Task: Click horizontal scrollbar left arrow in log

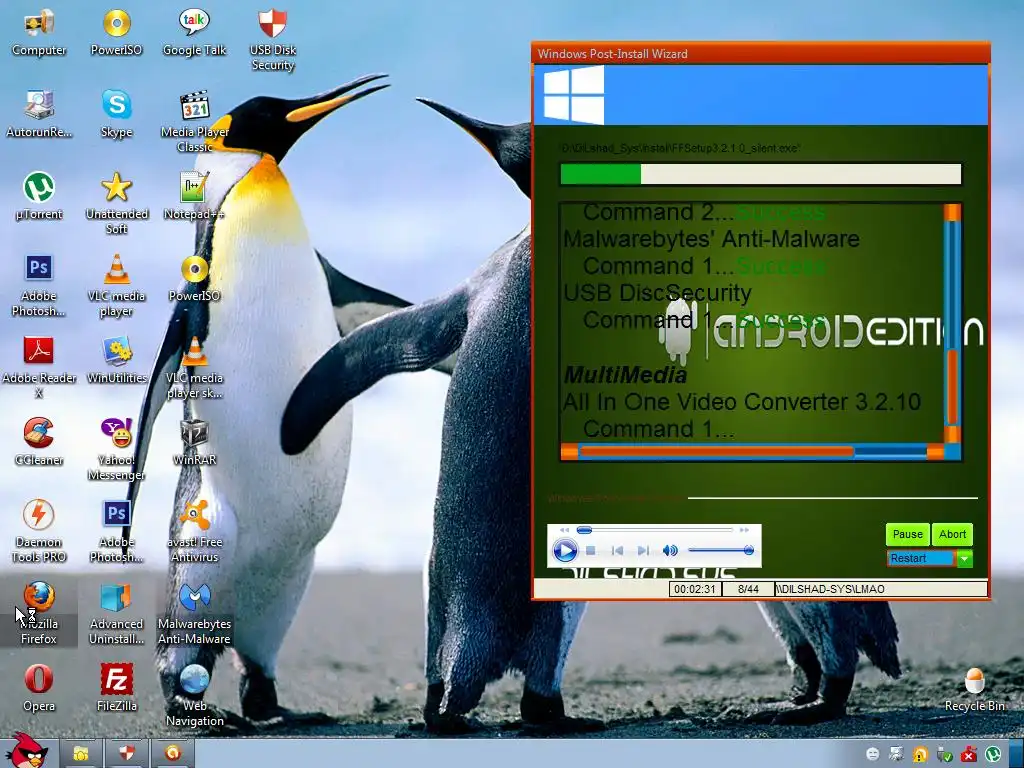Action: [569, 451]
